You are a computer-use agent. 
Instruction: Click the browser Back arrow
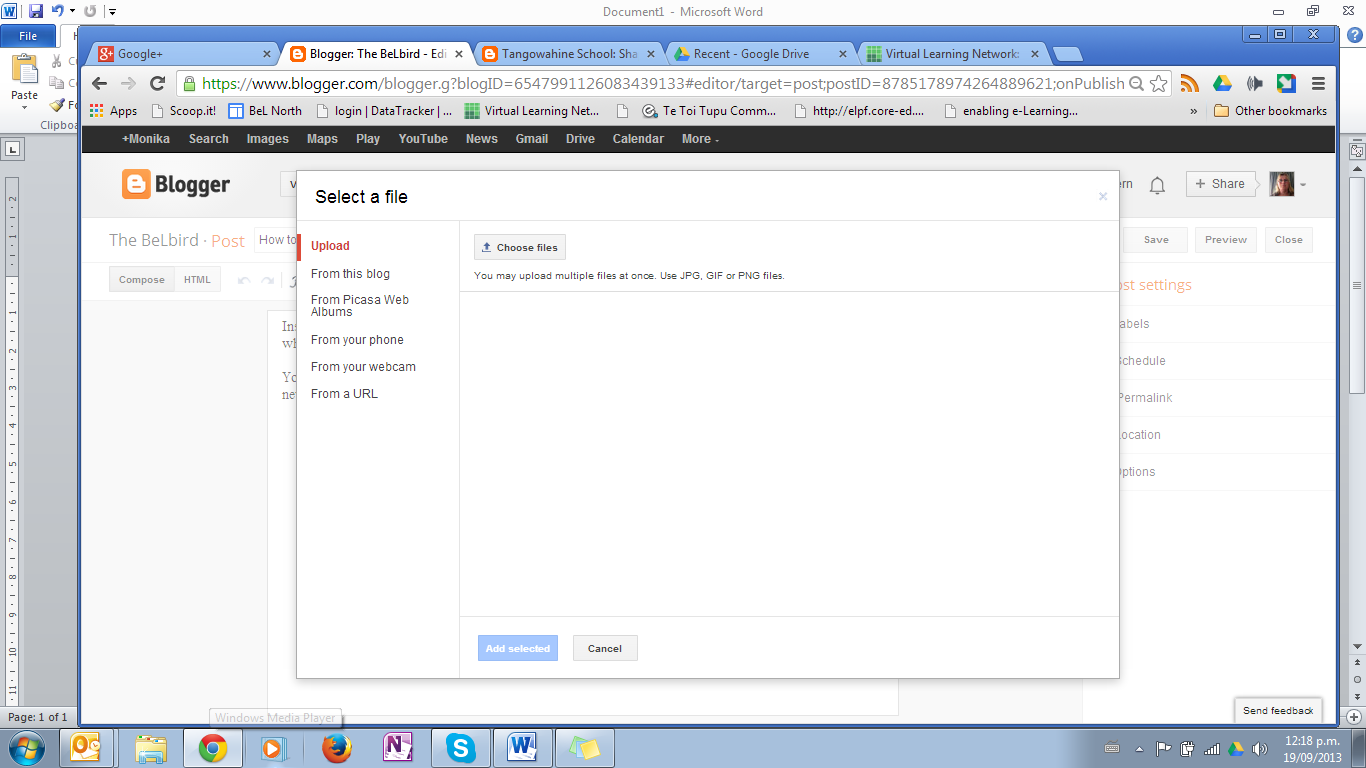point(99,84)
